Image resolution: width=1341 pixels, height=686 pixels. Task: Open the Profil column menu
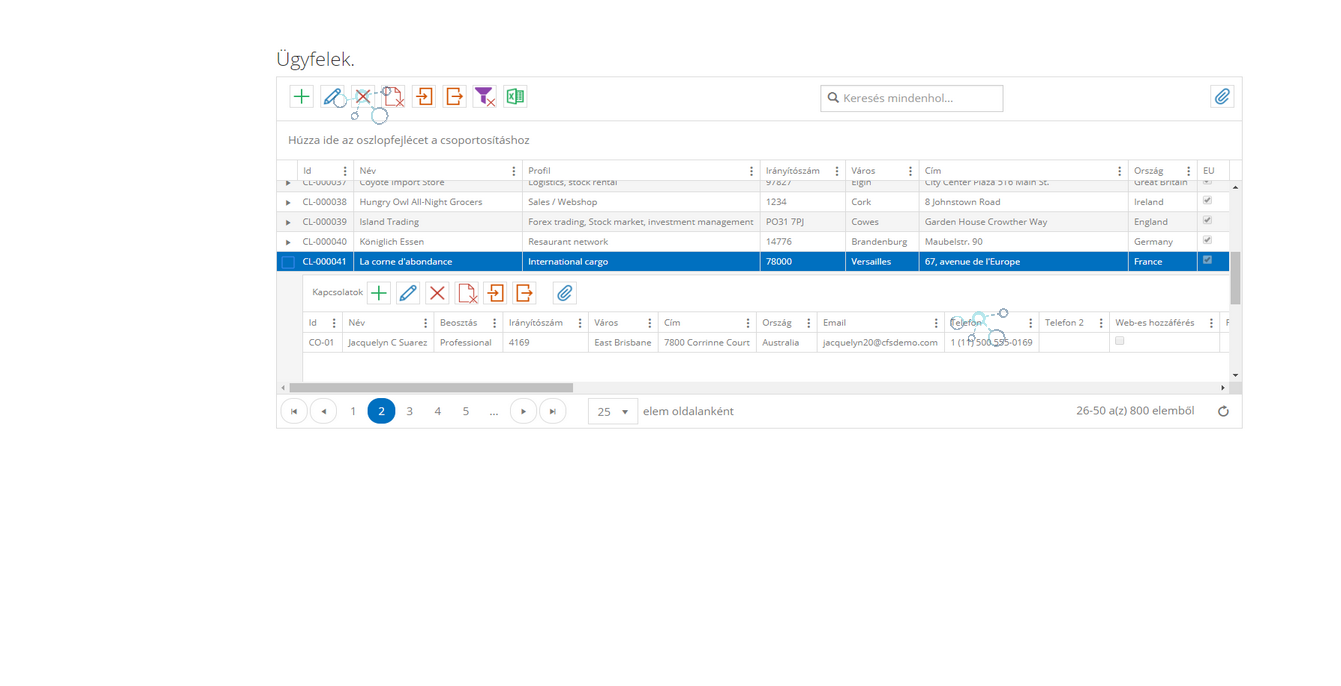click(752, 171)
